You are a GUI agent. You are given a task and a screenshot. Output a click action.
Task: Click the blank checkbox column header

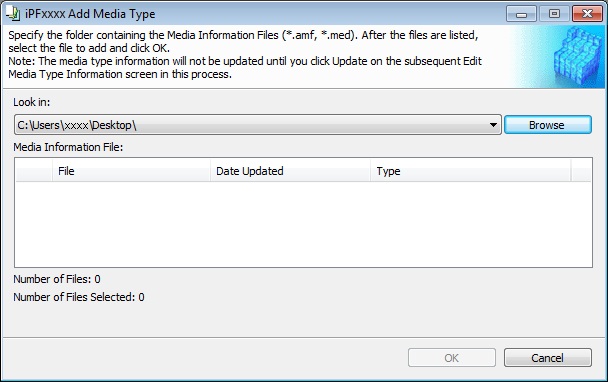point(34,171)
